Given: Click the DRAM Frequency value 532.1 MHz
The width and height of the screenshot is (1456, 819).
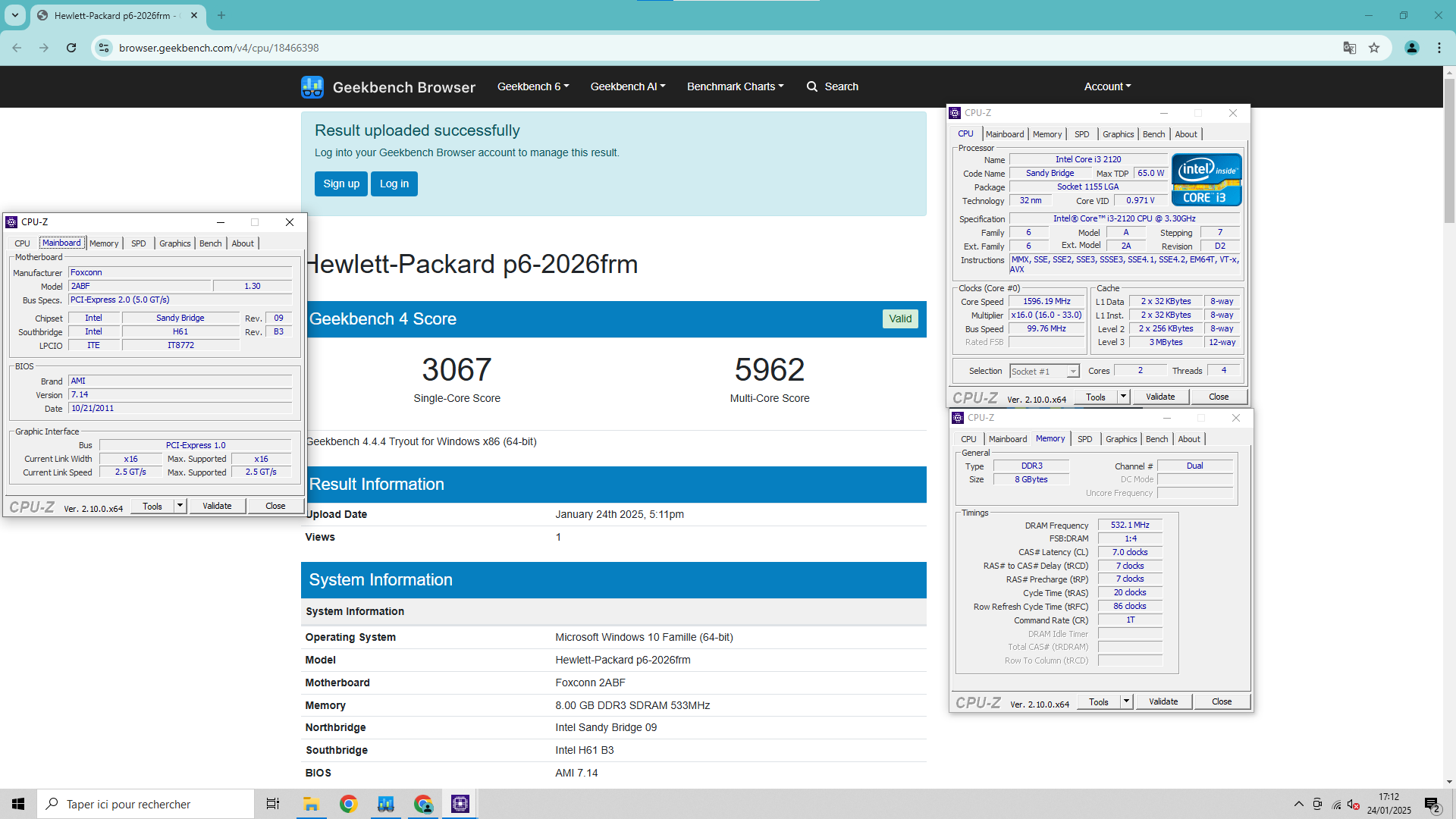Looking at the screenshot, I should [1130, 525].
